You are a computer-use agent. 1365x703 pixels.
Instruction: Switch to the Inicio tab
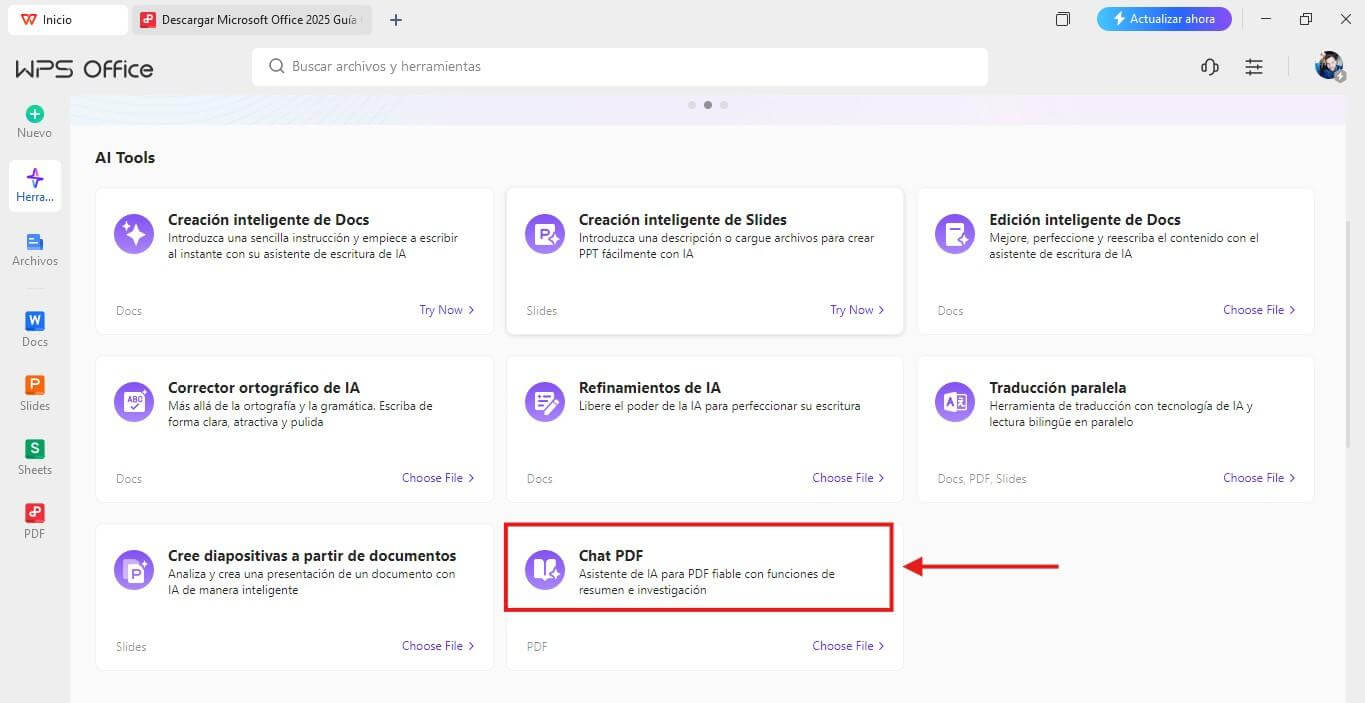(67, 20)
